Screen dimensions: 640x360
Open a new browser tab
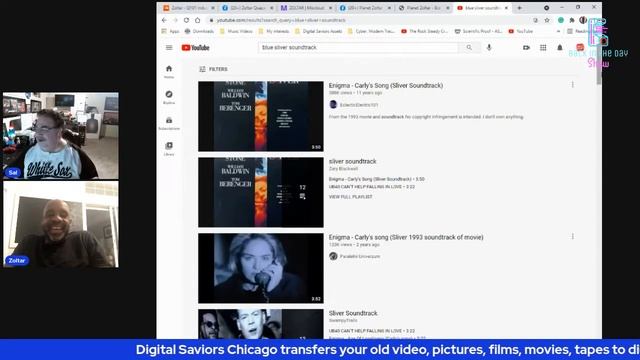point(520,8)
